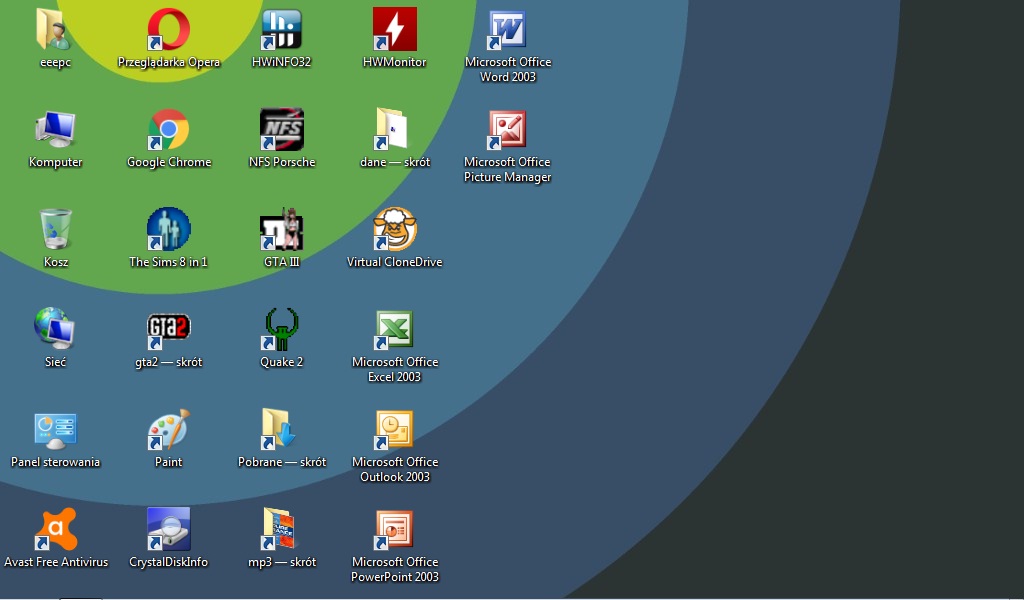Click the gta2 — skrót shortcut
1024x600 pixels.
[x=168, y=330]
